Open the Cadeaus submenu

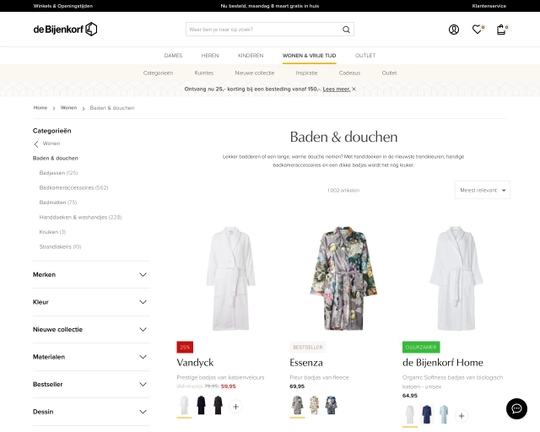(x=350, y=73)
